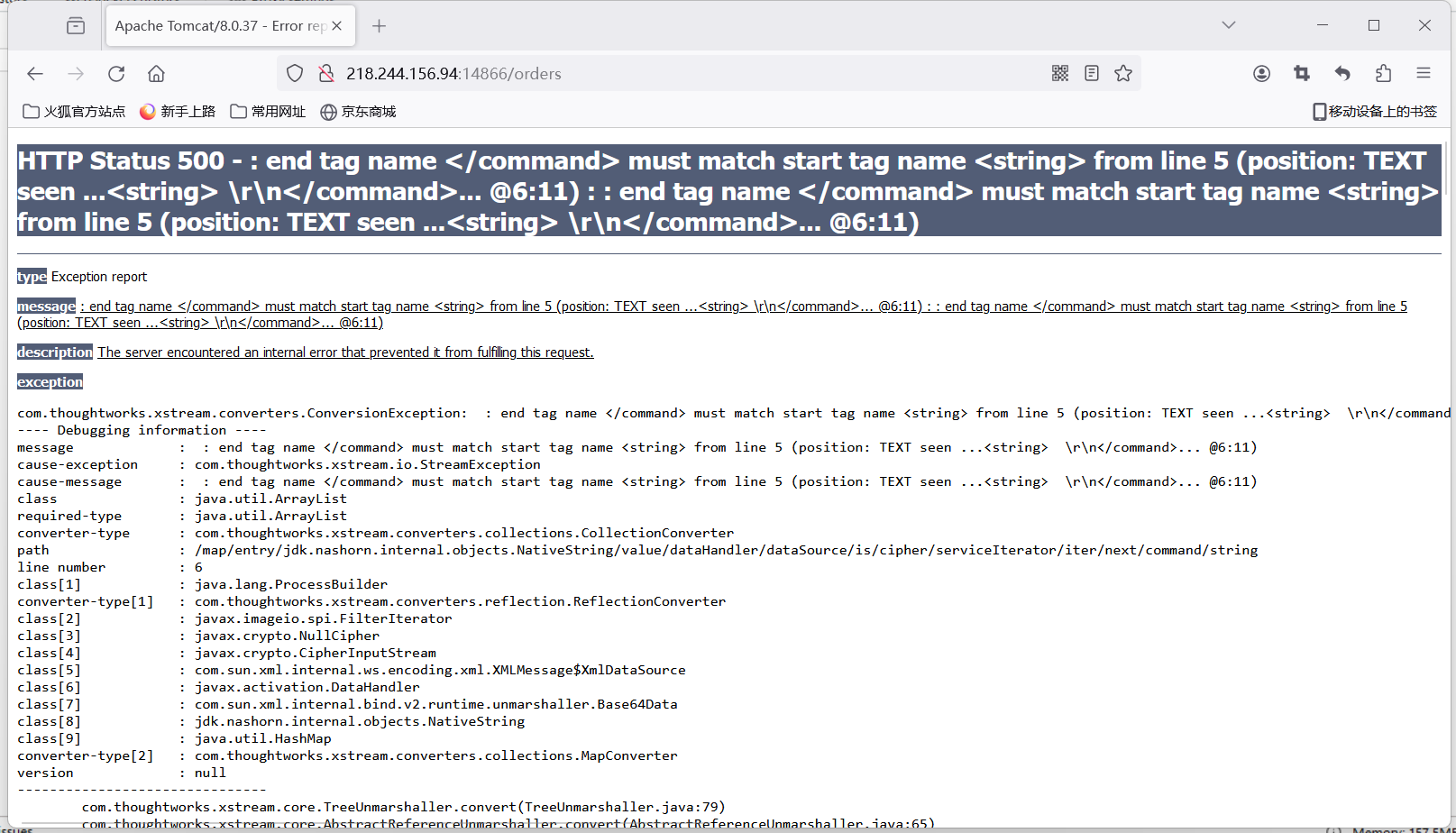This screenshot has width=1456, height=833.
Task: Reload the current page
Action: 116,74
